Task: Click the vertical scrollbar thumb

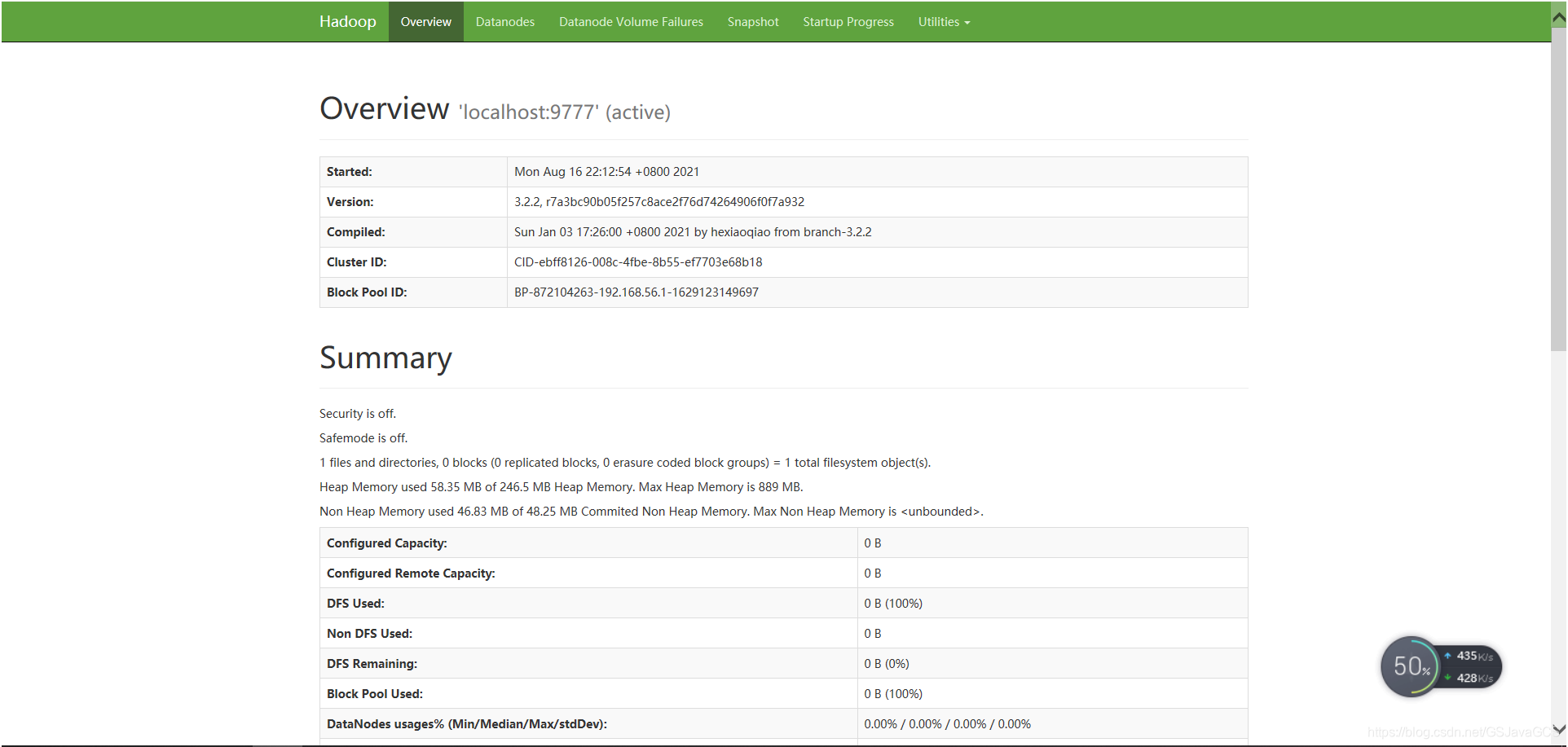Action: (1558, 189)
